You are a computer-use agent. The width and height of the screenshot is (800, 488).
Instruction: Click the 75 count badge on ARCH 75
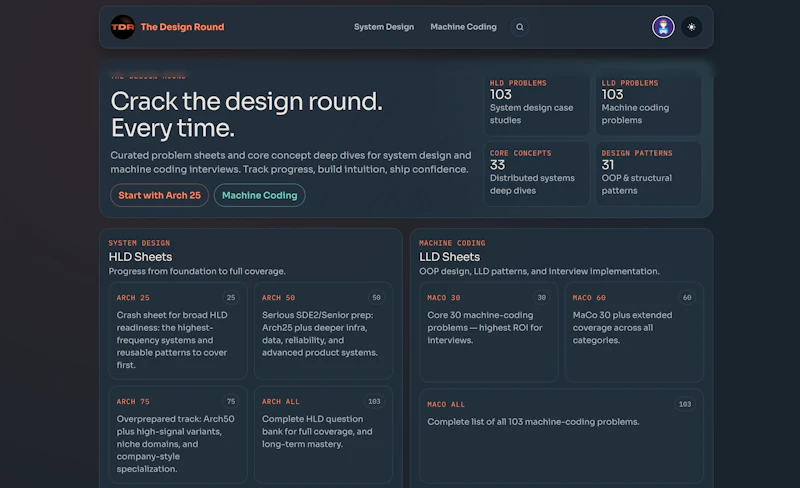231,402
